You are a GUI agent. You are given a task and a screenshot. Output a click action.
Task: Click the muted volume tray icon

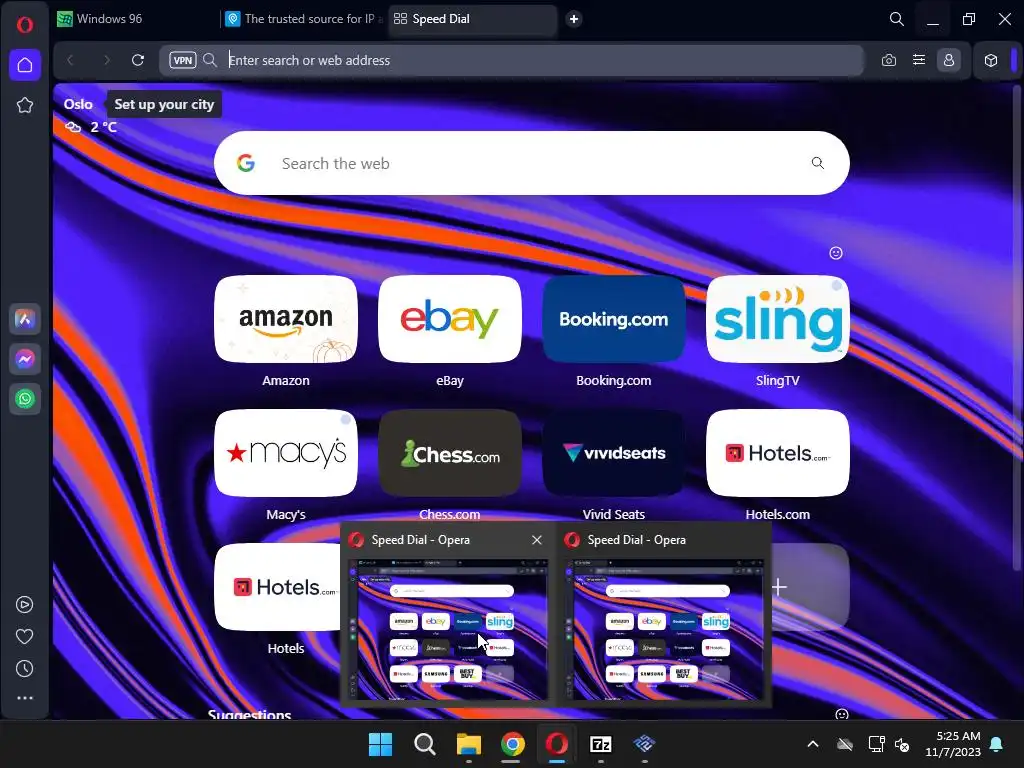click(902, 744)
